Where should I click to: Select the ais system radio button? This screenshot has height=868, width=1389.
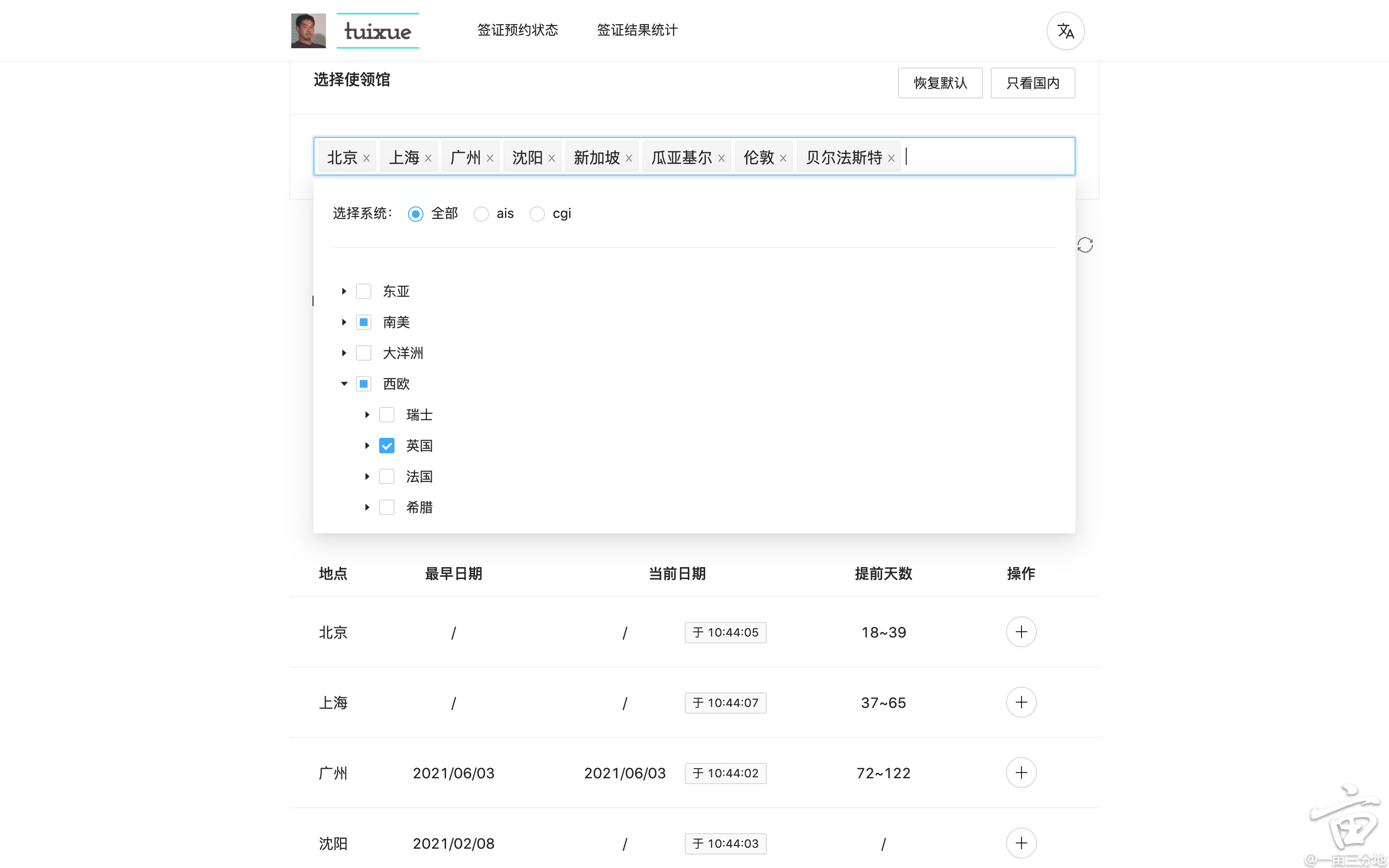click(x=481, y=214)
